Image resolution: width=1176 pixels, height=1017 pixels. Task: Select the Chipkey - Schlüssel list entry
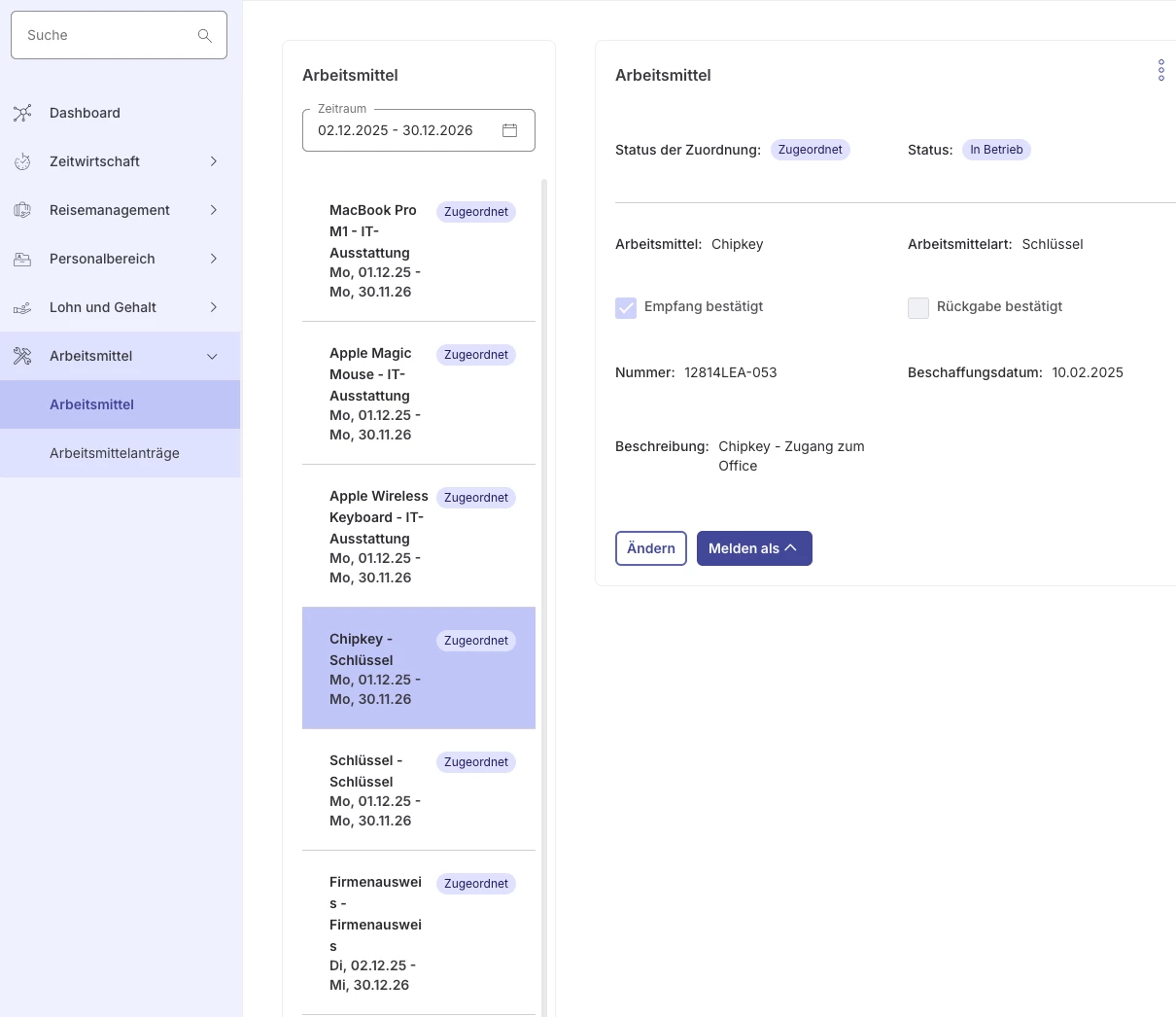pos(419,668)
